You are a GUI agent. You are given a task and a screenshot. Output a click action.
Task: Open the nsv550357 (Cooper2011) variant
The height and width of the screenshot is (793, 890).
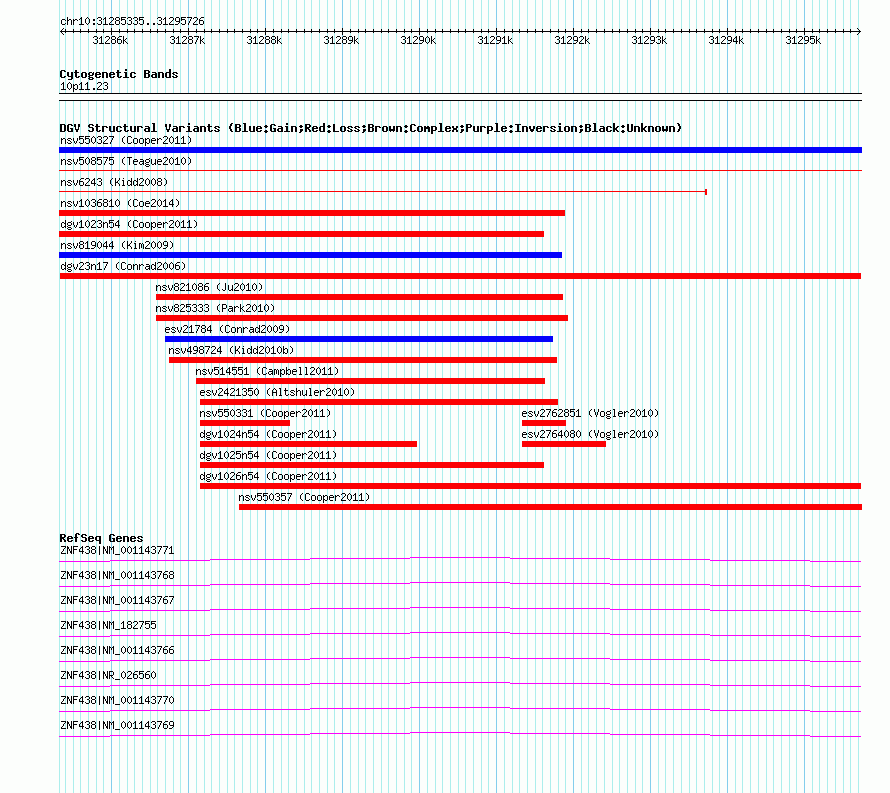(304, 497)
